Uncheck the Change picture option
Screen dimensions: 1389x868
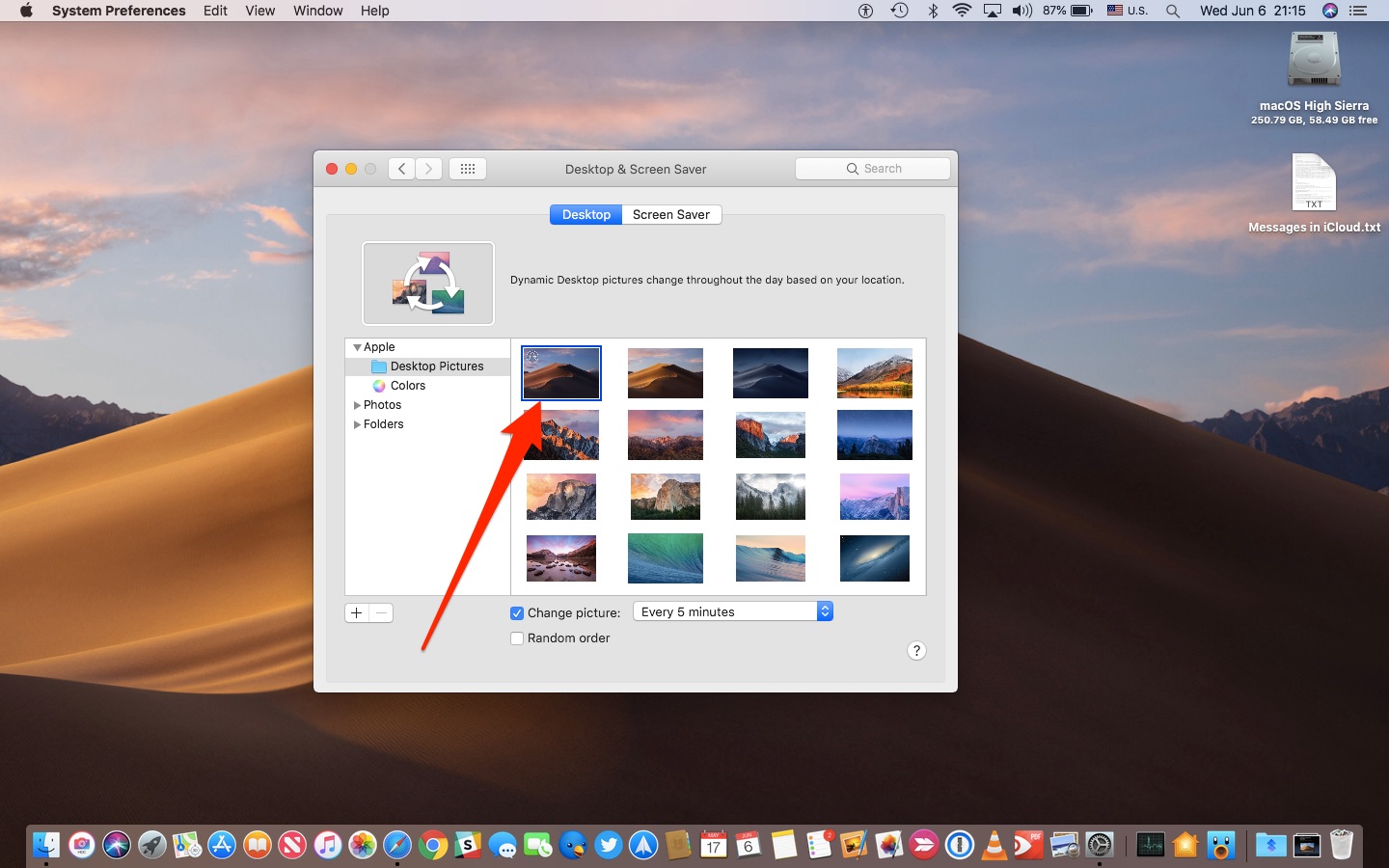(x=517, y=612)
